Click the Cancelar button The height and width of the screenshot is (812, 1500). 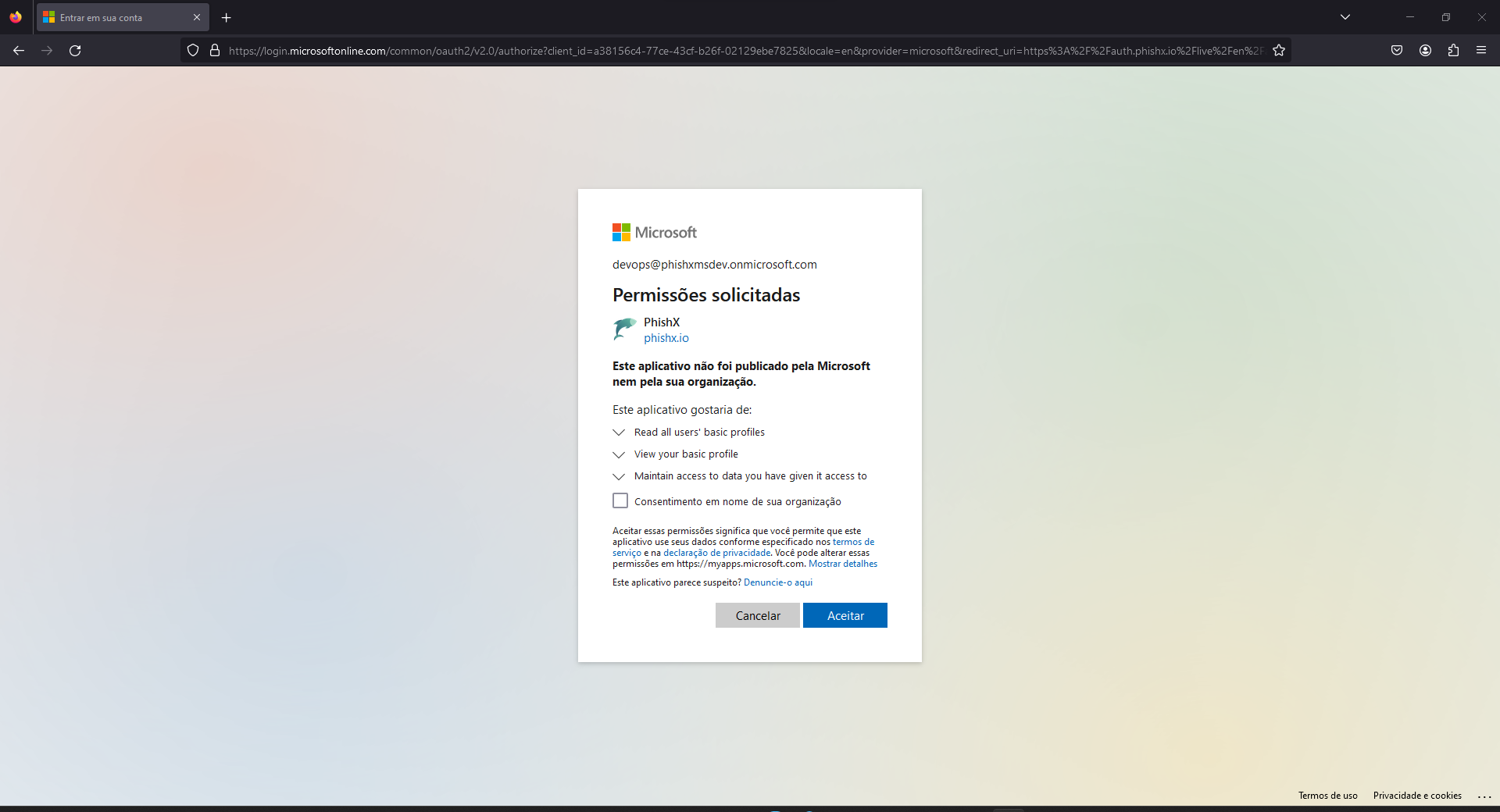[758, 615]
